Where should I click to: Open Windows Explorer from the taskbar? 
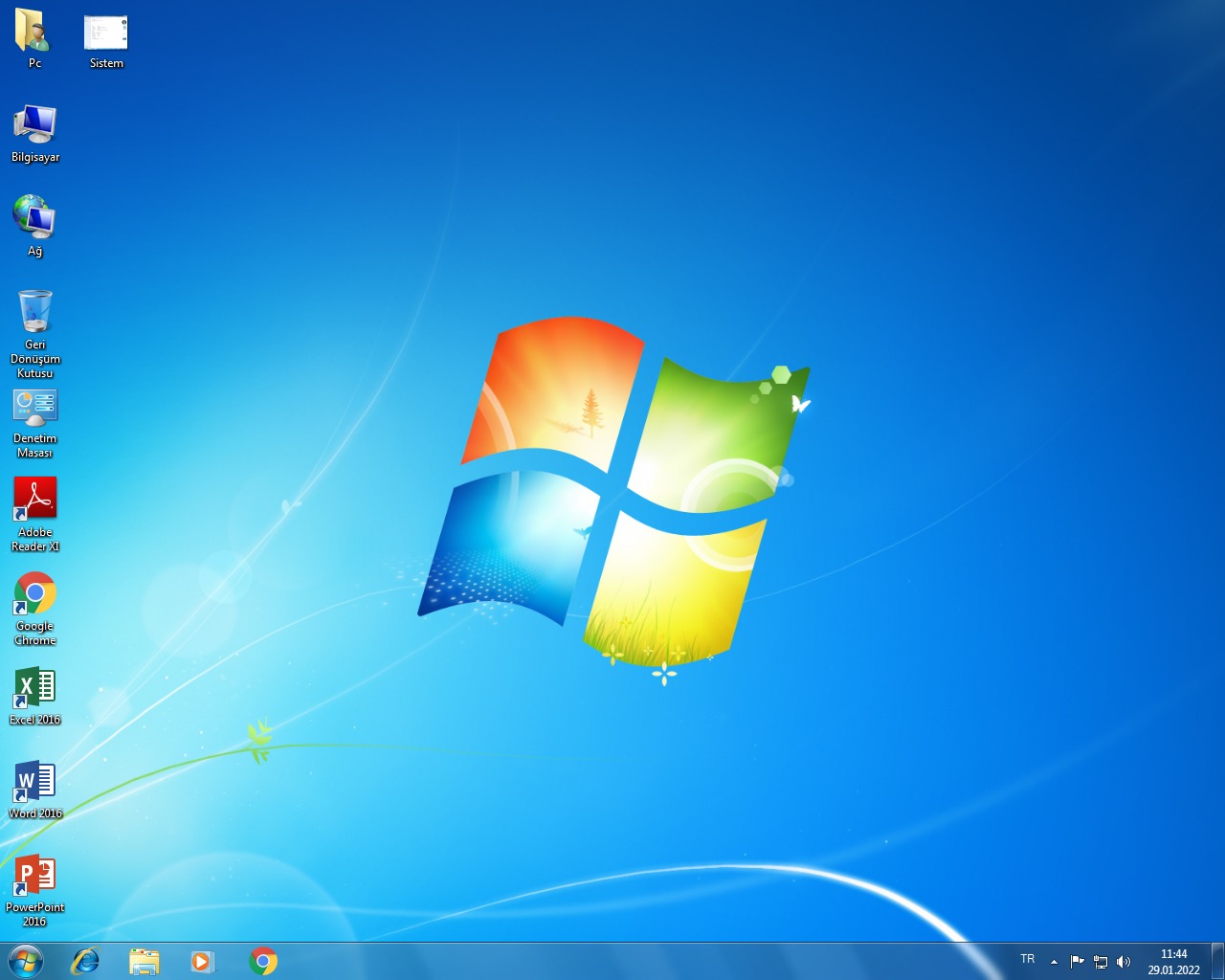pos(145,961)
